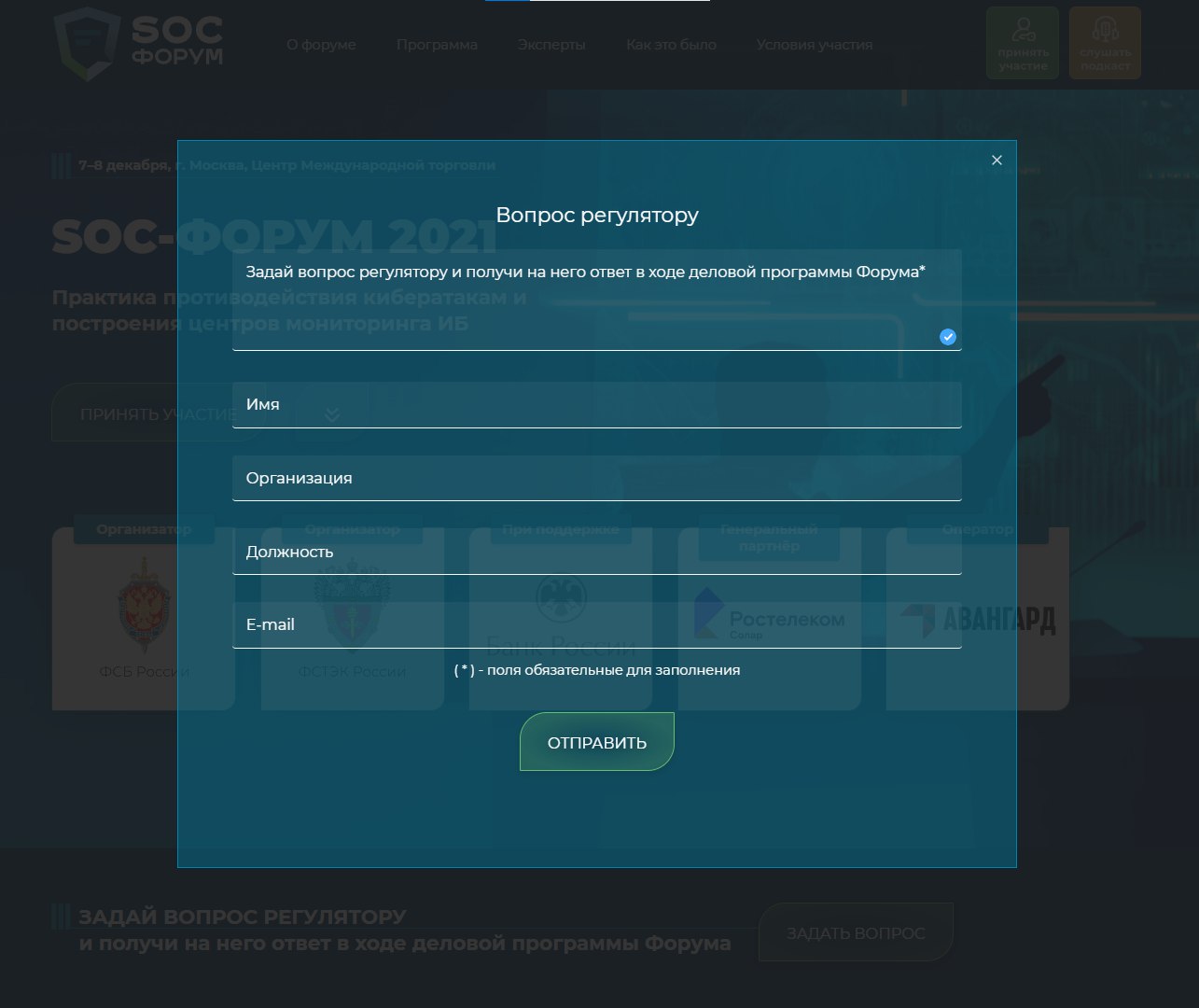Click the Вопрос регулятору dialog title
Image resolution: width=1199 pixels, height=1008 pixels.
coord(597,215)
